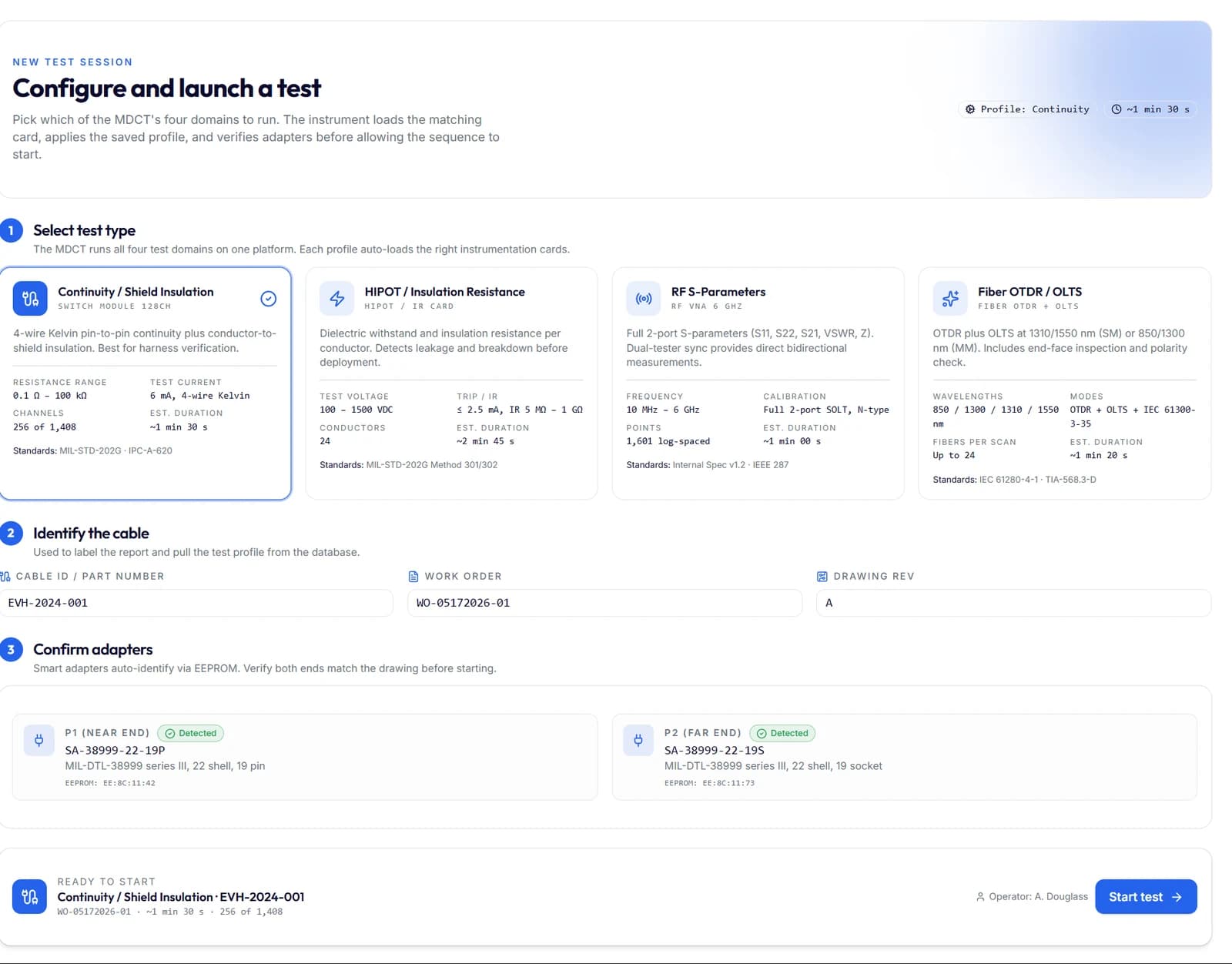Click the Drawing Rev icon
Image resolution: width=1232 pixels, height=964 pixels.
tap(822, 577)
